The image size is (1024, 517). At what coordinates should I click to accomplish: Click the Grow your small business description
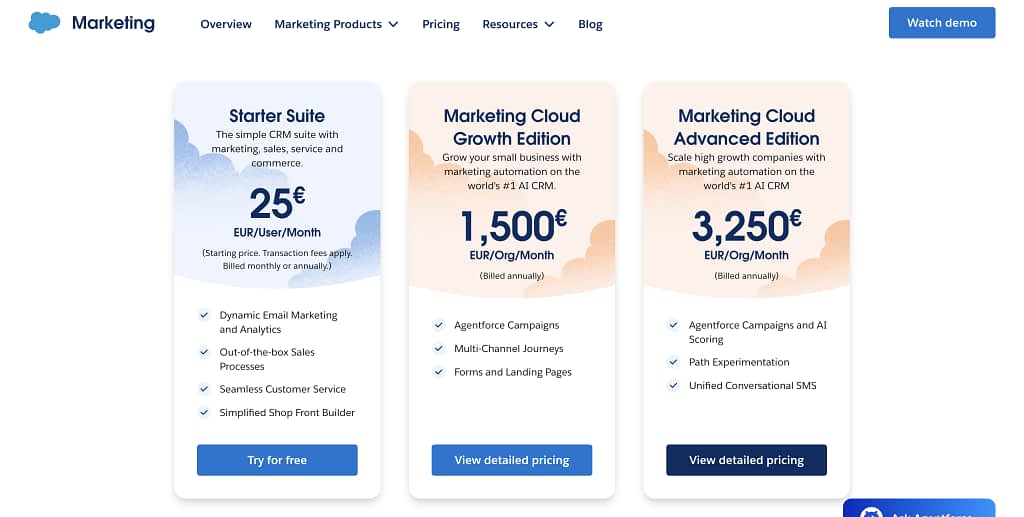(x=512, y=172)
